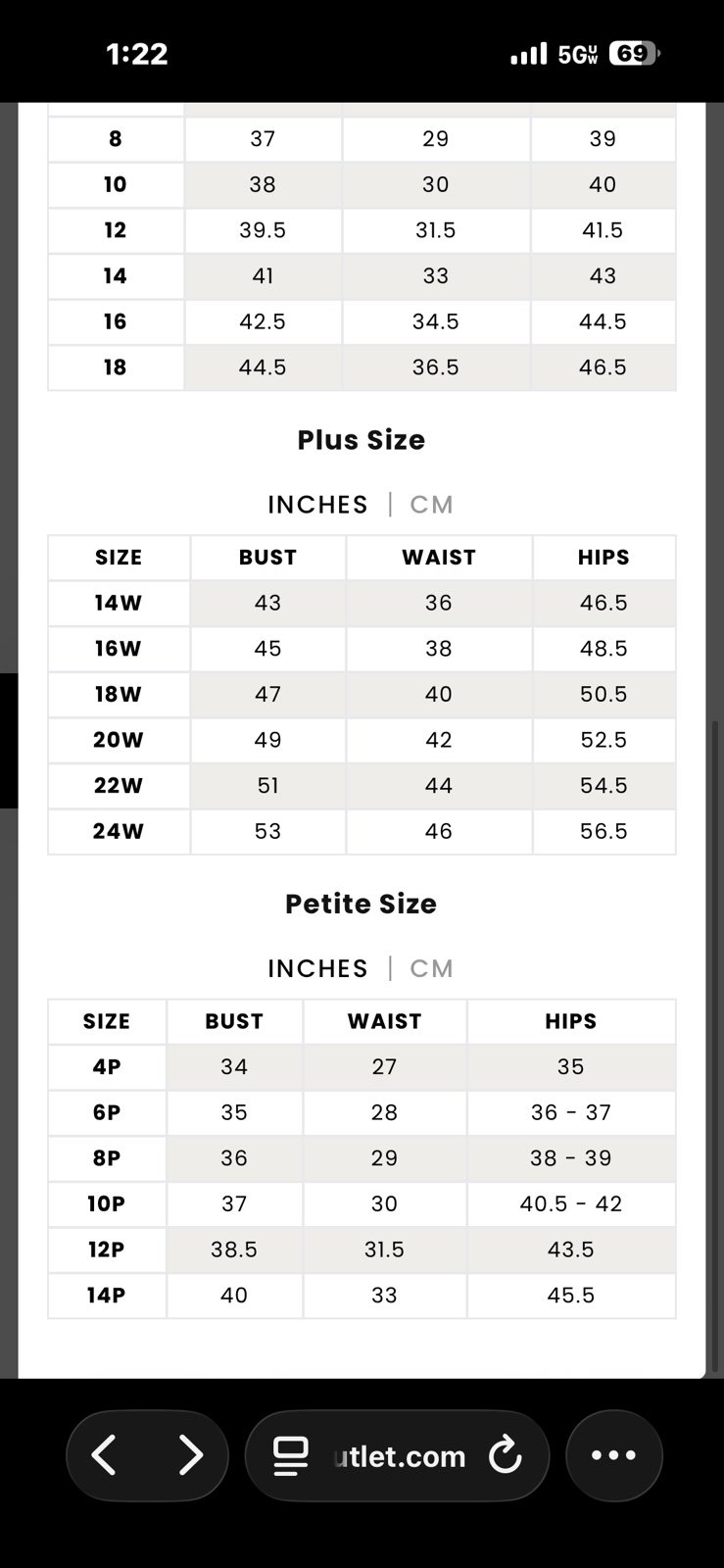Select INCHES for Petite Size chart
724x1568 pixels.
tap(317, 968)
